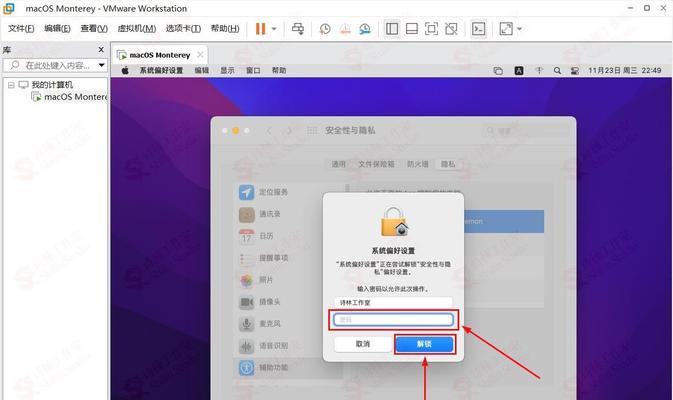Open the macOS 编辑 menu
Screen dimensions: 673x400
201,70
